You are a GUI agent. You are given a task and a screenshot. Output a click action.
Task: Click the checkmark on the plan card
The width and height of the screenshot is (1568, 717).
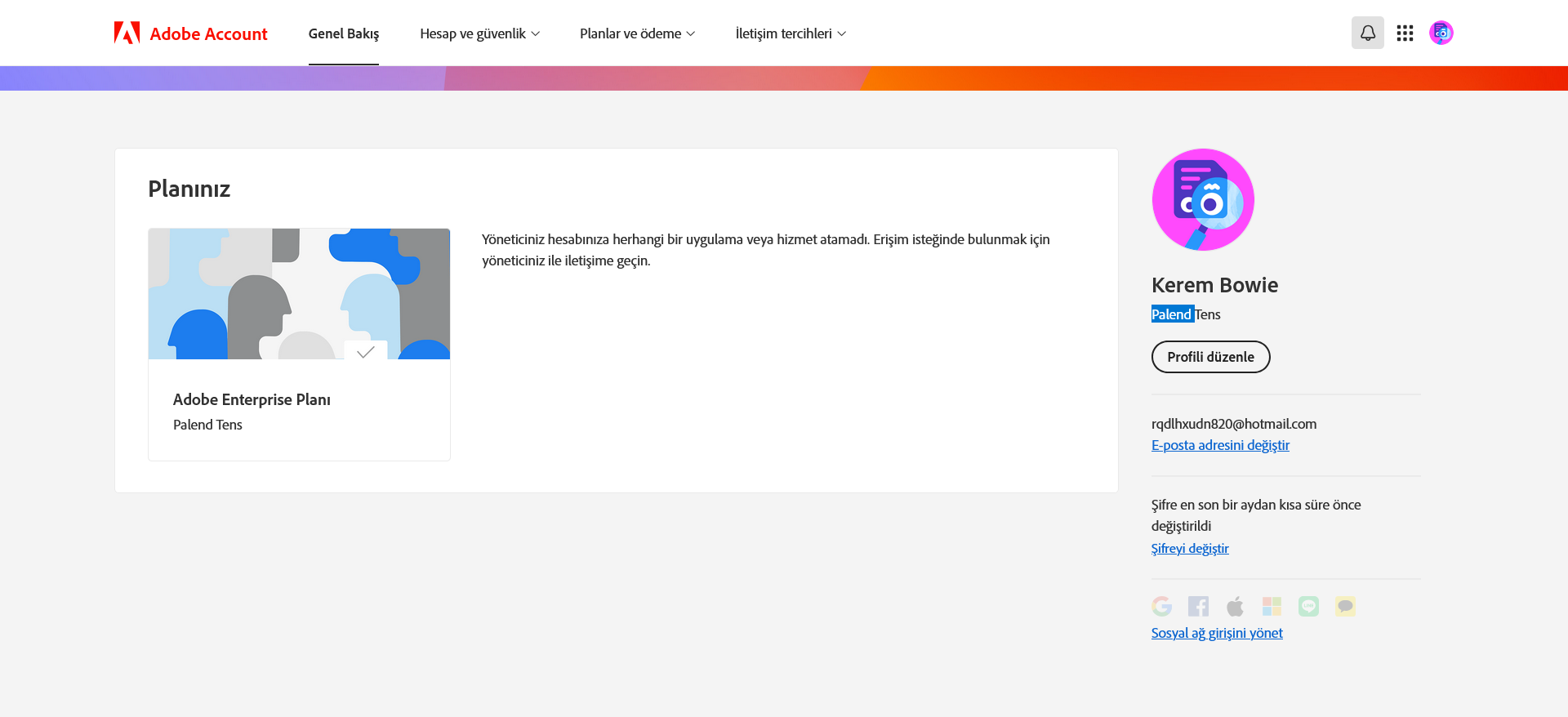[366, 351]
